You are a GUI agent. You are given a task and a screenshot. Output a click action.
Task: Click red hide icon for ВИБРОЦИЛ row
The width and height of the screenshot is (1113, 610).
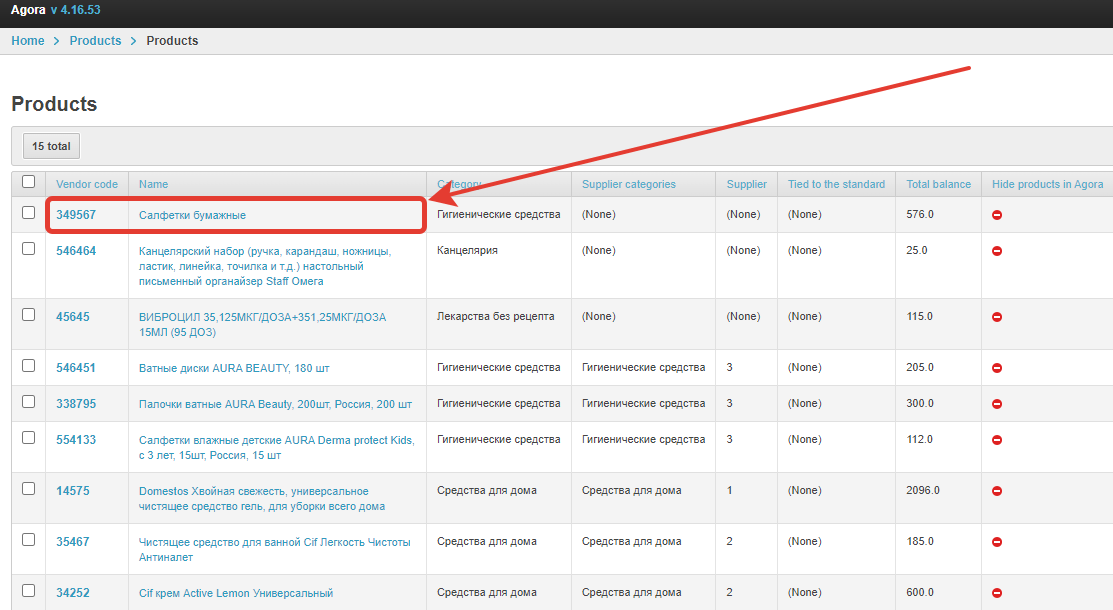997,317
